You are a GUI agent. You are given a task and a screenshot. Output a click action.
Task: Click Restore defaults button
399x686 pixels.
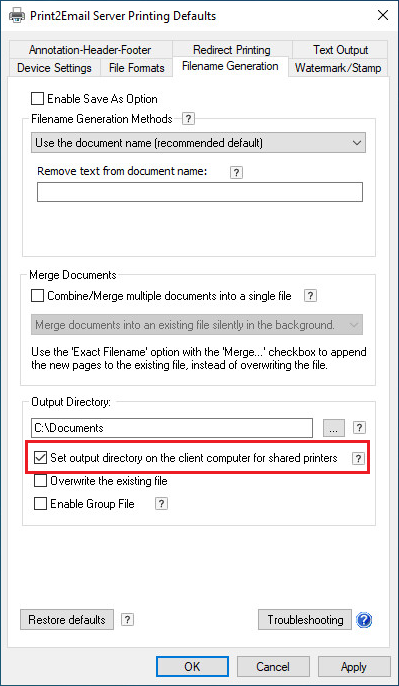click(x=67, y=620)
